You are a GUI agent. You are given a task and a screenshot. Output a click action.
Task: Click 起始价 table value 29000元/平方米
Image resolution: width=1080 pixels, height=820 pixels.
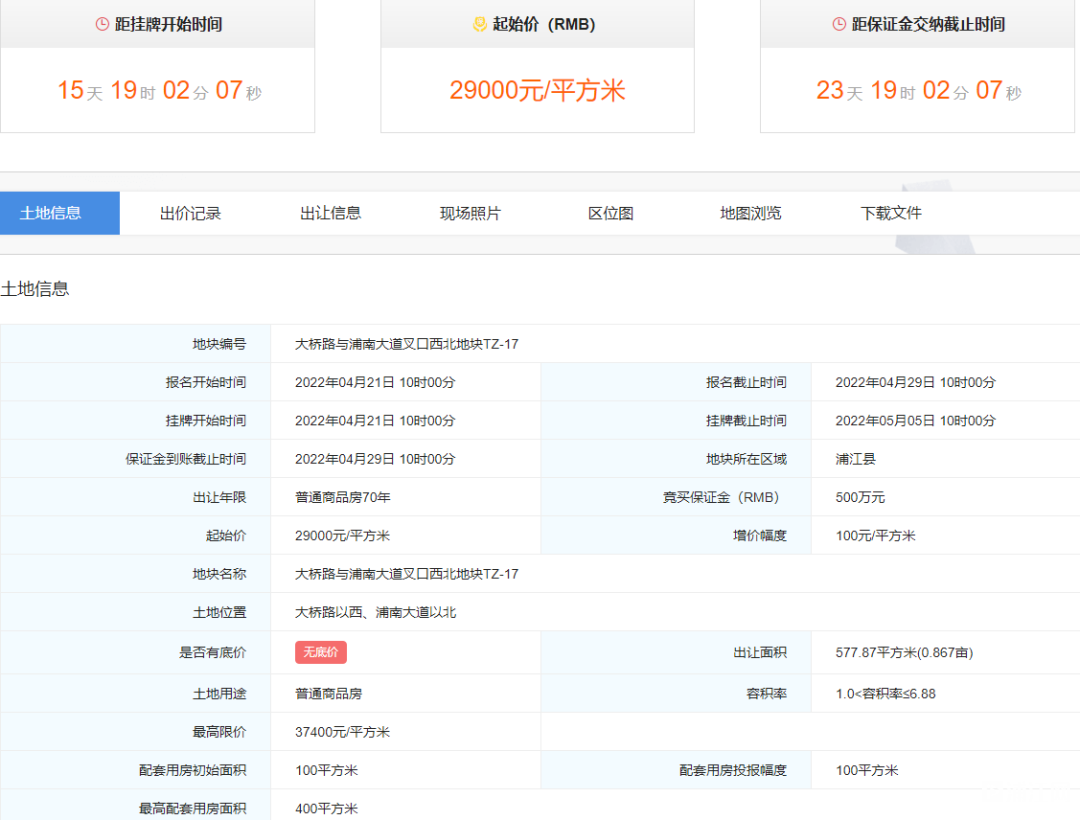(x=342, y=536)
